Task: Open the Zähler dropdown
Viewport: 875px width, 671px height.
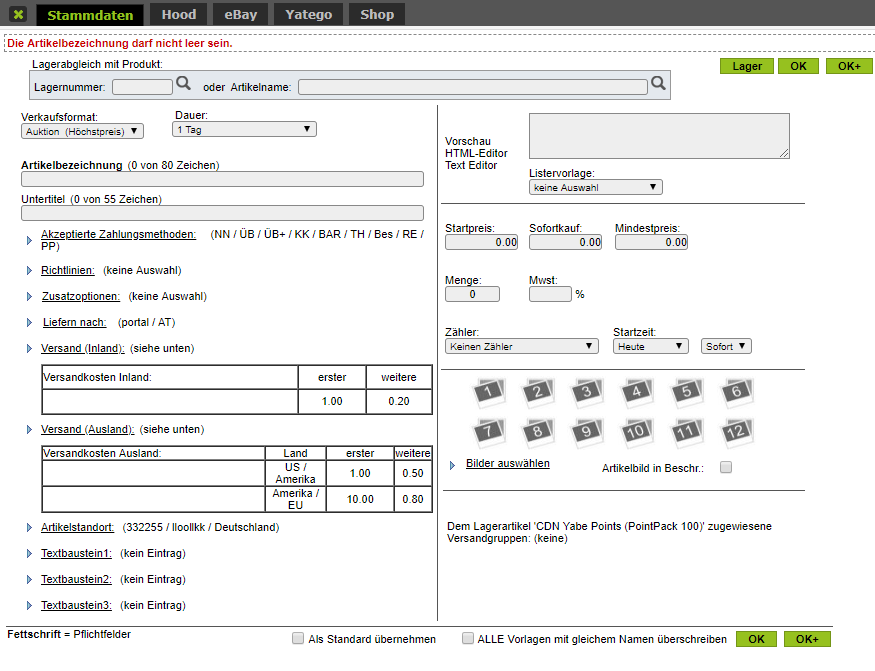Action: pos(522,346)
